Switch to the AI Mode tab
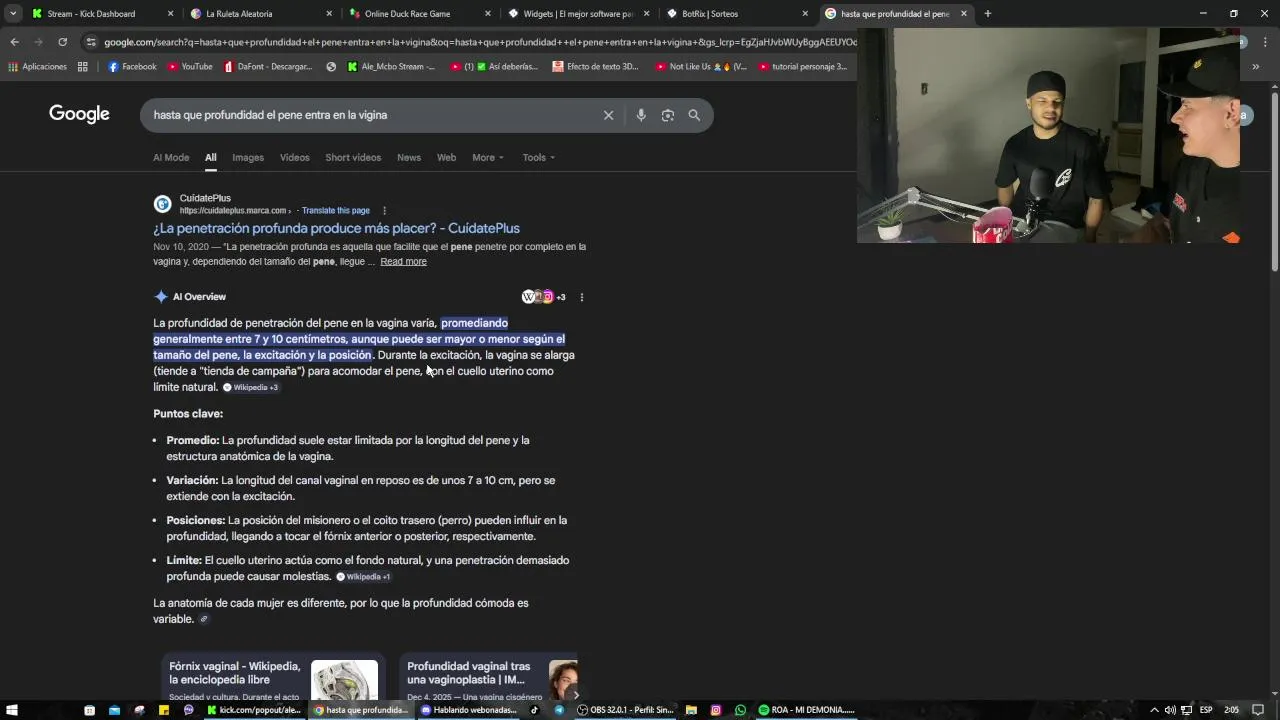The height and width of the screenshot is (720, 1280). point(171,157)
